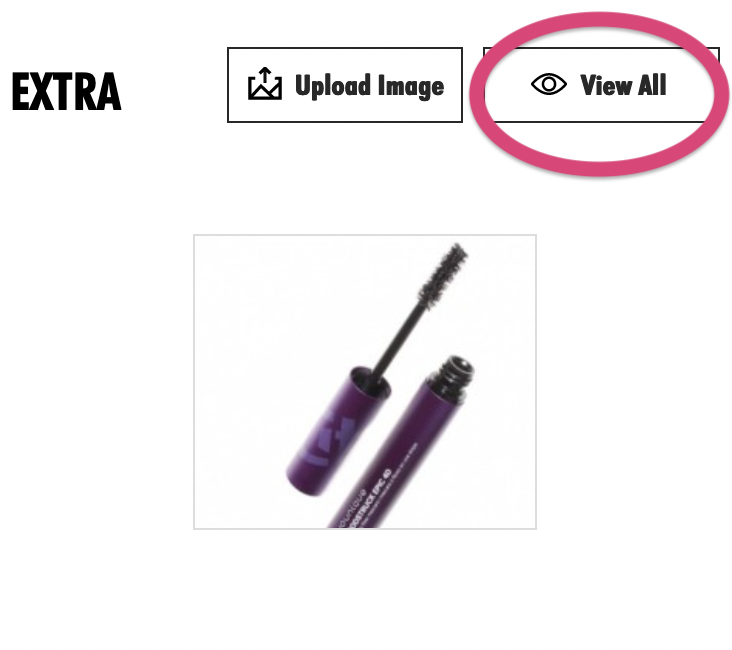
Task: Click the EXTRA section heading
Action: pyautogui.click(x=66, y=92)
